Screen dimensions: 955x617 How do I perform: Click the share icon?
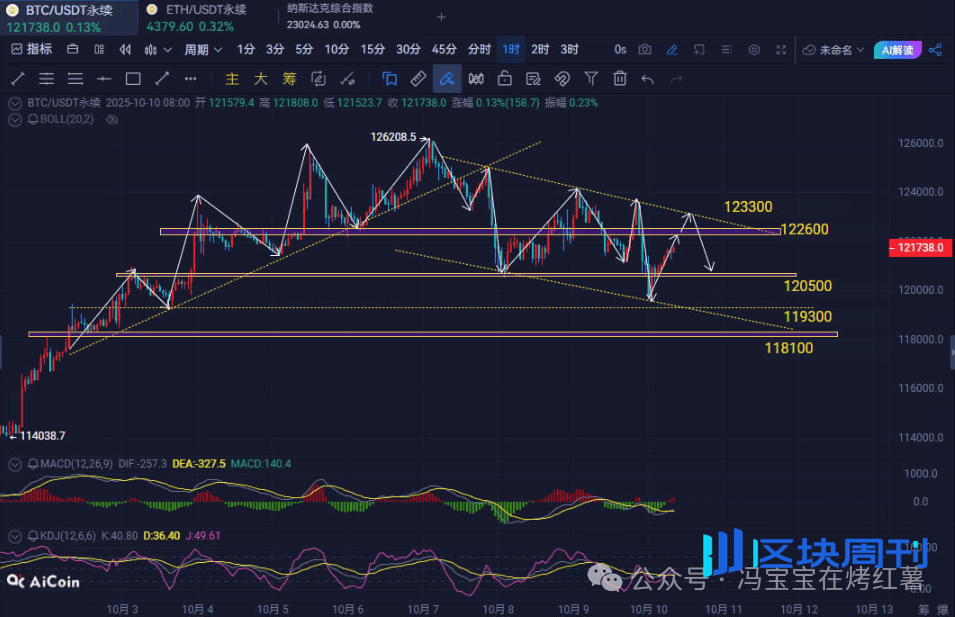coord(935,50)
